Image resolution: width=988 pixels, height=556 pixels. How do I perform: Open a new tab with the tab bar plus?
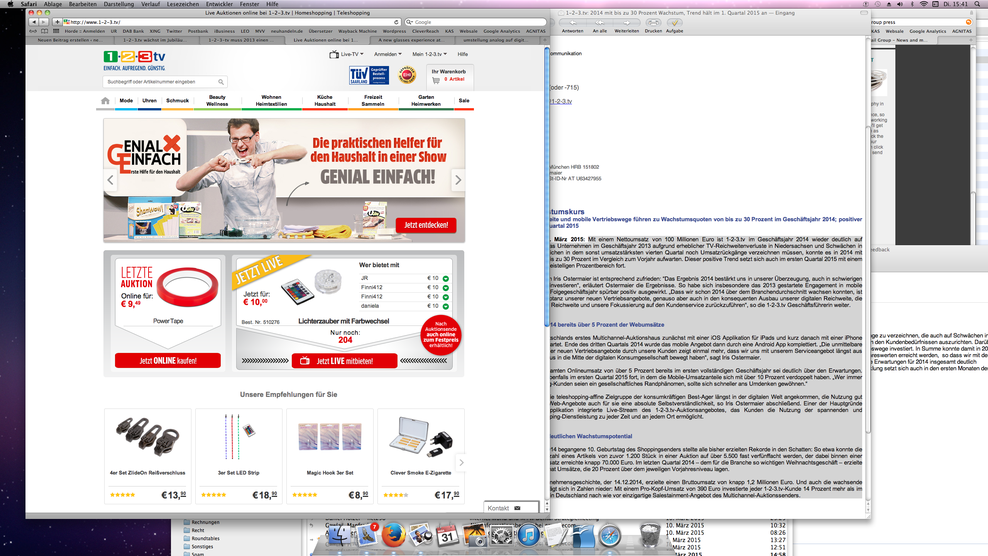[x=545, y=40]
